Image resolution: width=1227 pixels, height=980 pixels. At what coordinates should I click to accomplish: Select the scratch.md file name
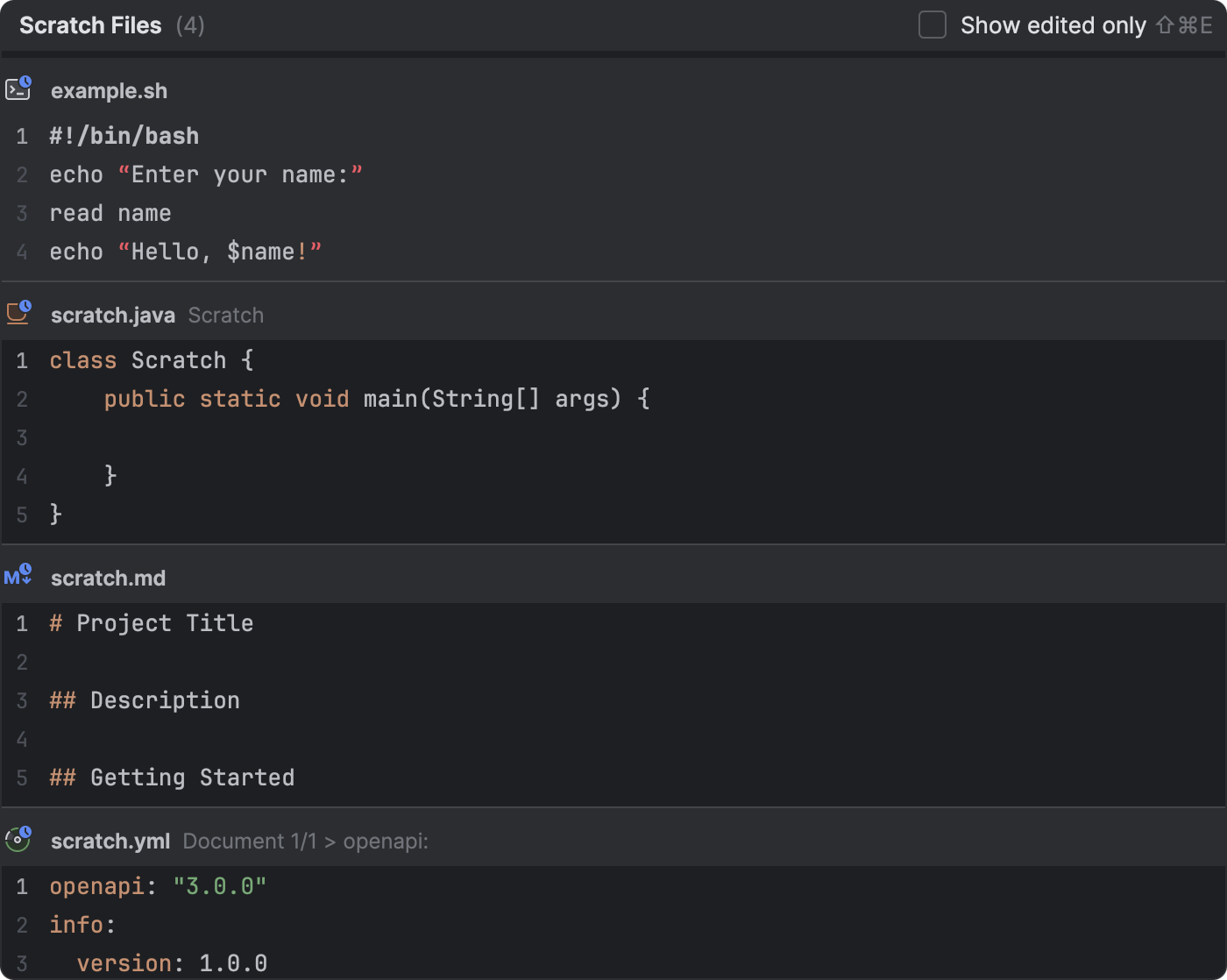coord(108,577)
